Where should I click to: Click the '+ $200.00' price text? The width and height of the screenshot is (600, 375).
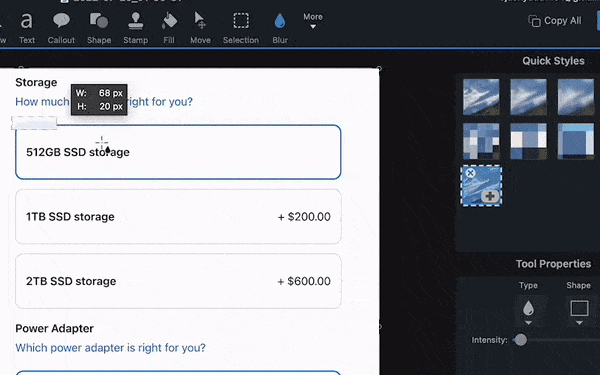coord(304,217)
